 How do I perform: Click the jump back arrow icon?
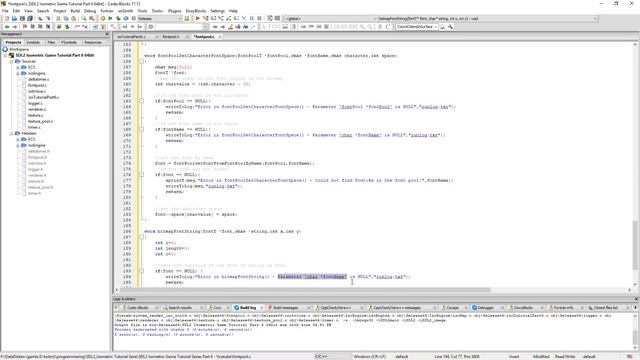click(x=7, y=27)
